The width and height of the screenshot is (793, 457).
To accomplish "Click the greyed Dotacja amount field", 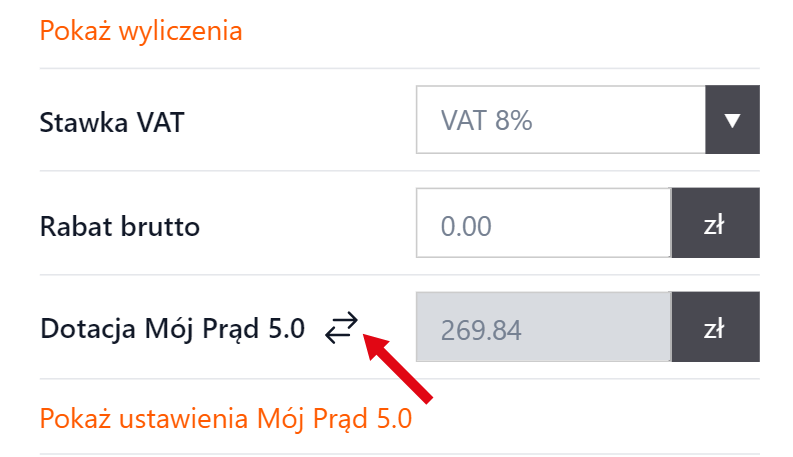I will click(543, 327).
